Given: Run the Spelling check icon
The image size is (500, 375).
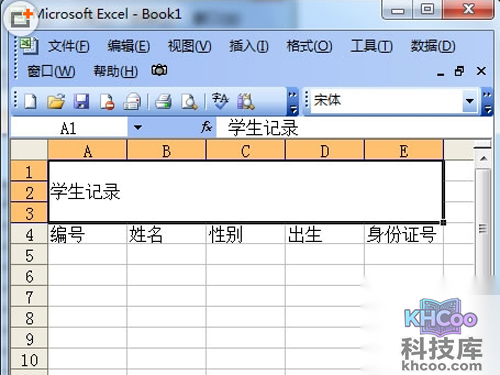Looking at the screenshot, I should [x=220, y=101].
